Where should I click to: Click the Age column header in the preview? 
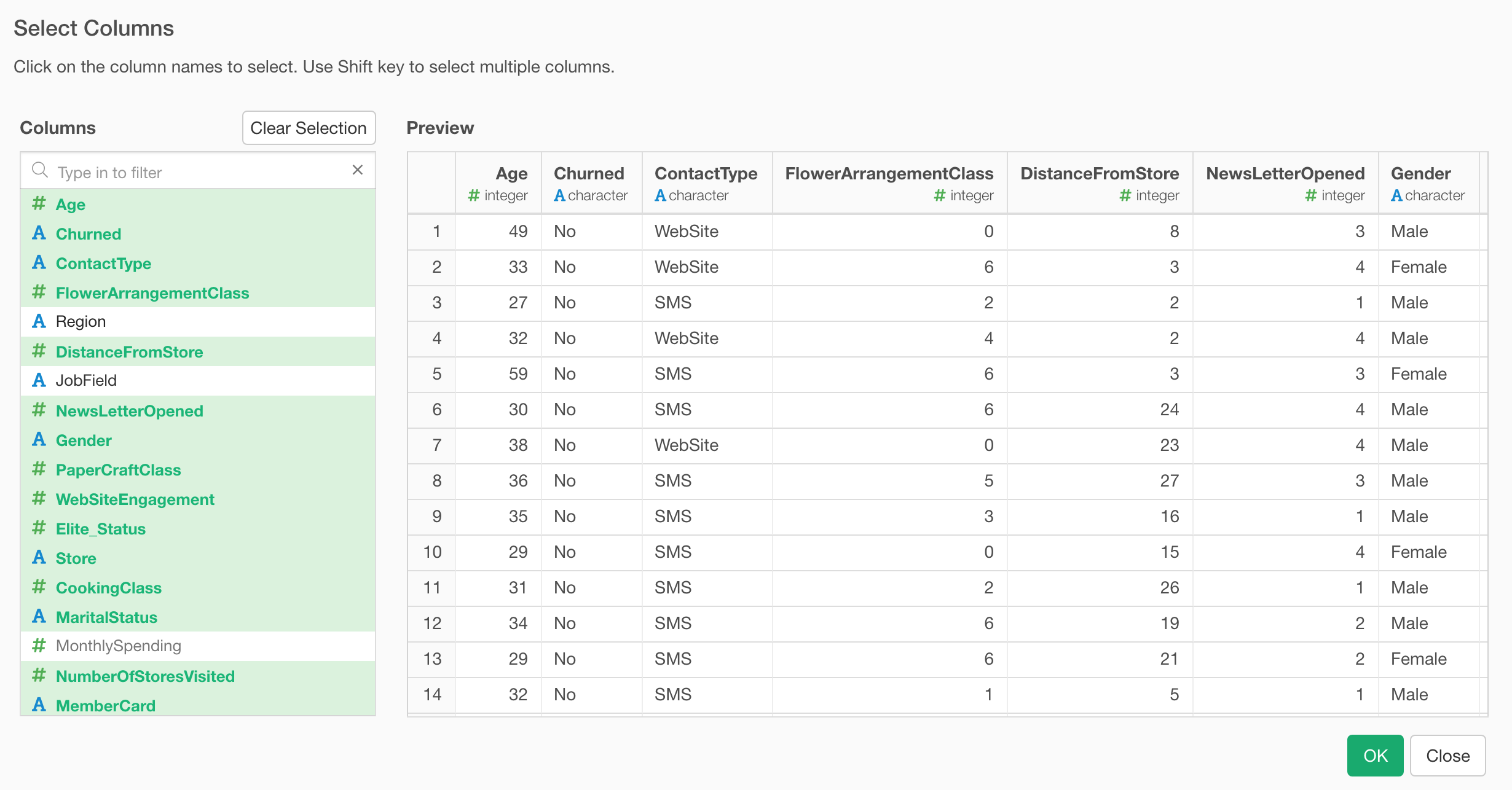pyautogui.click(x=511, y=173)
